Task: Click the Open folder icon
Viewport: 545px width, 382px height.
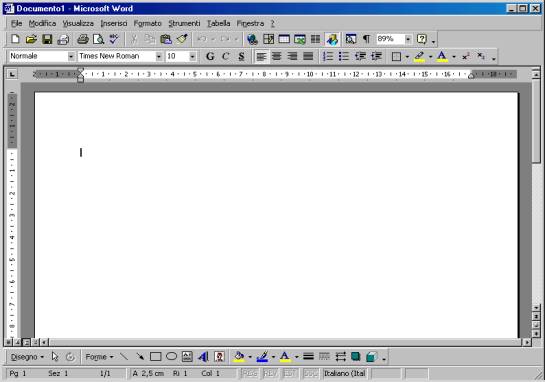Action: click(31, 39)
